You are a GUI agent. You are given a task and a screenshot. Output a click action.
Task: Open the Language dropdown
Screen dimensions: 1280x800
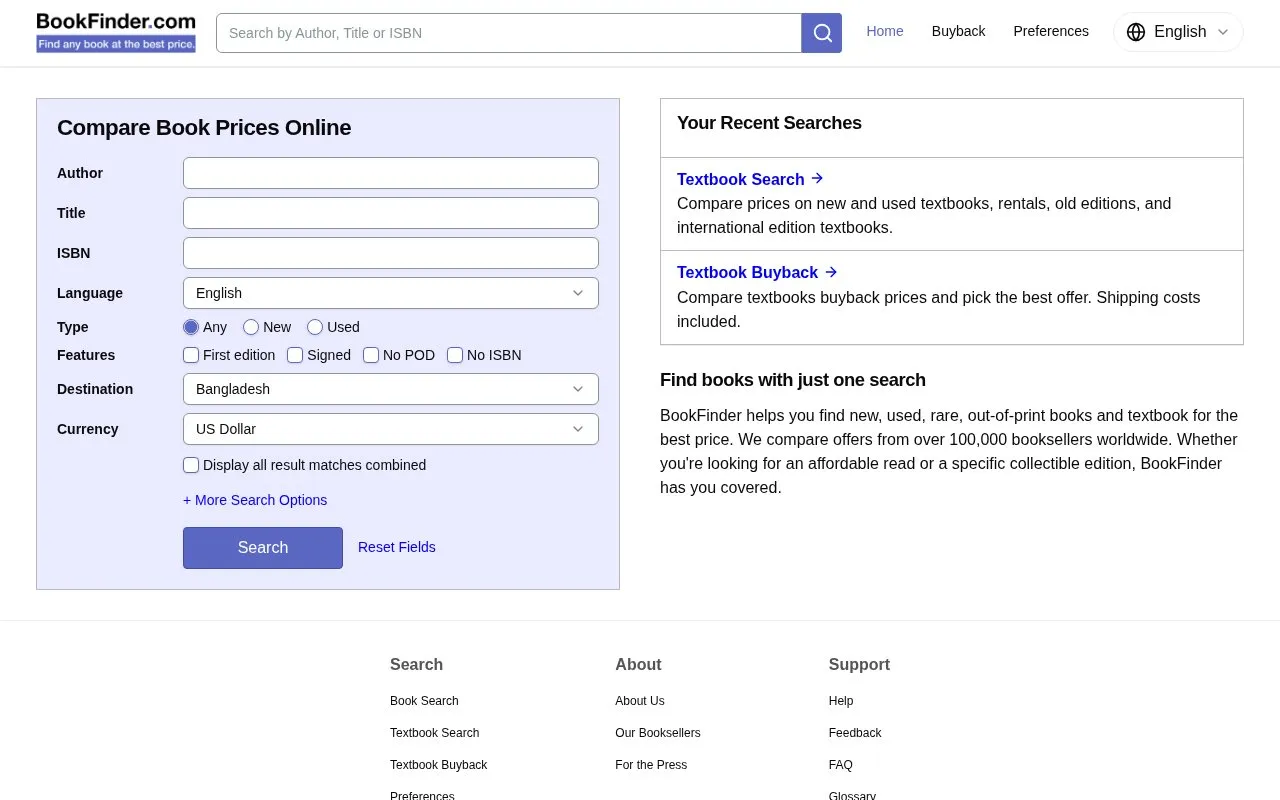click(x=391, y=293)
